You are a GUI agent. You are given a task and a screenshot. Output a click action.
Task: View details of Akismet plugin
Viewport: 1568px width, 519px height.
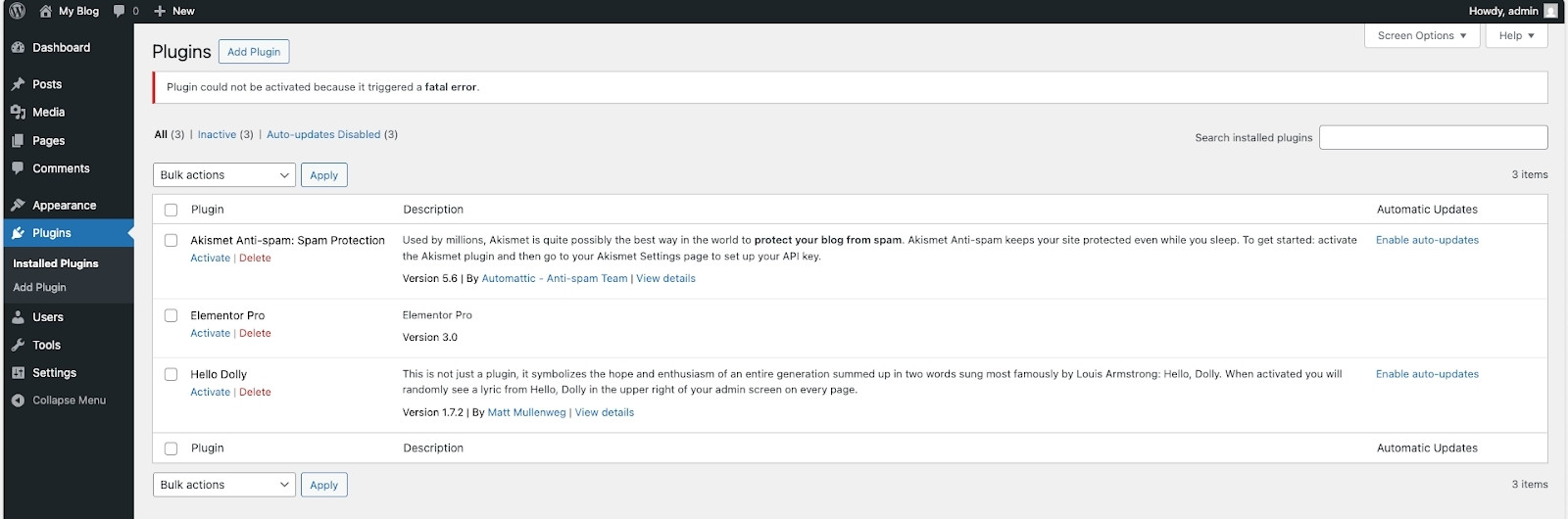(665, 278)
